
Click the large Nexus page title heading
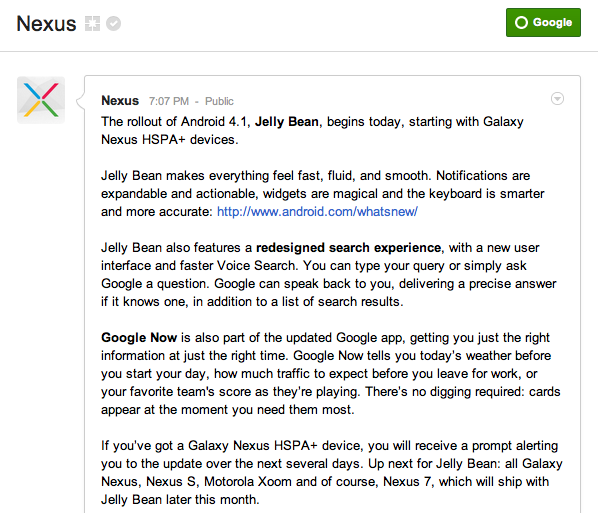pos(47,24)
